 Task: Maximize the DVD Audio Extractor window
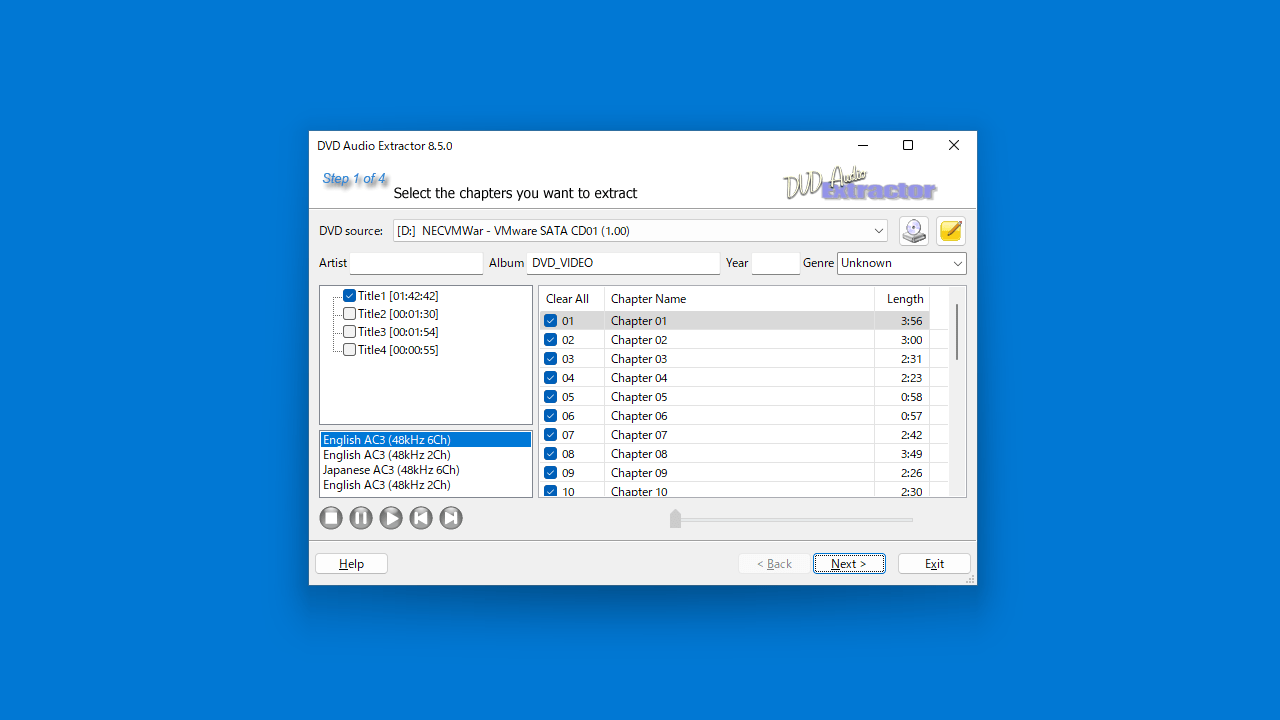point(908,145)
